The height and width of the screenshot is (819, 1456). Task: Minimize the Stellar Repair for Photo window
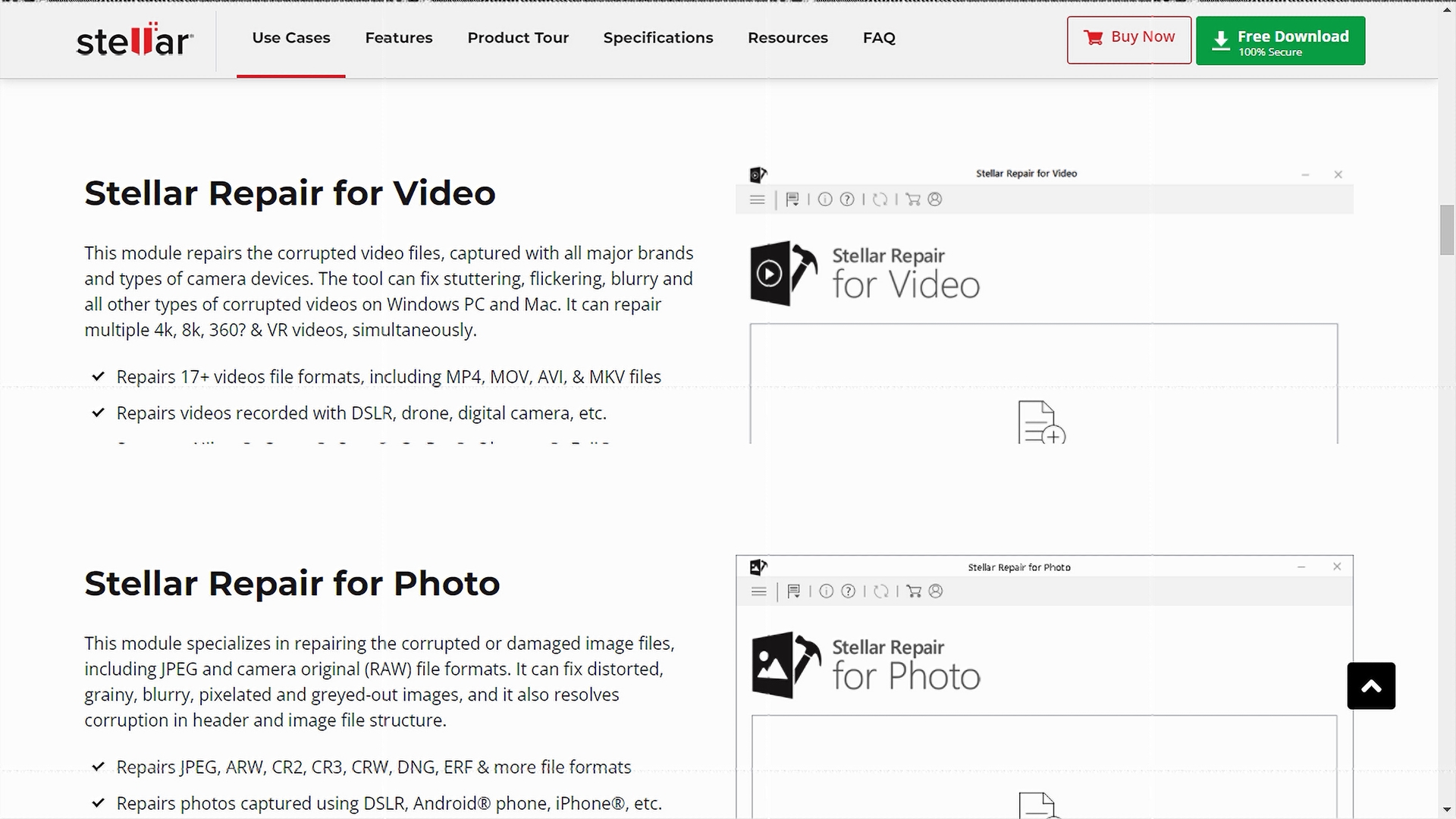coord(1301,567)
